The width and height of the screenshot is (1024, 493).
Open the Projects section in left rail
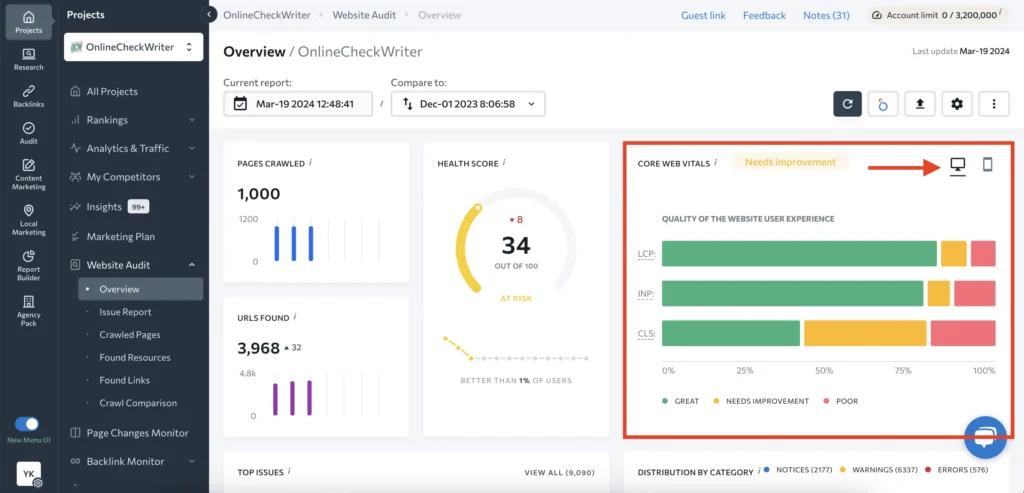click(29, 22)
